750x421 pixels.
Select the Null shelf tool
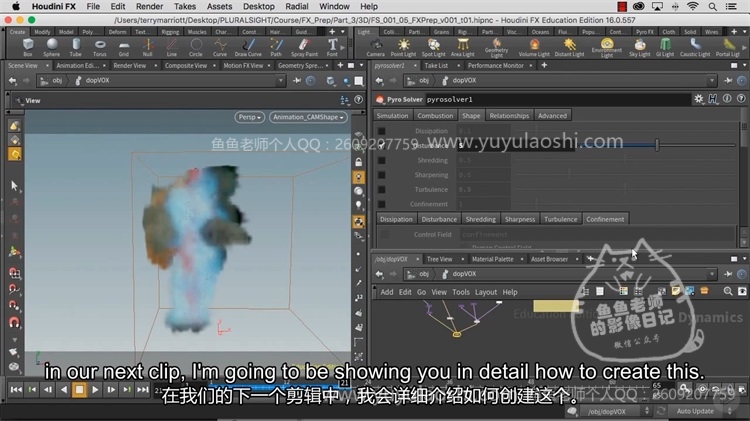tap(148, 48)
